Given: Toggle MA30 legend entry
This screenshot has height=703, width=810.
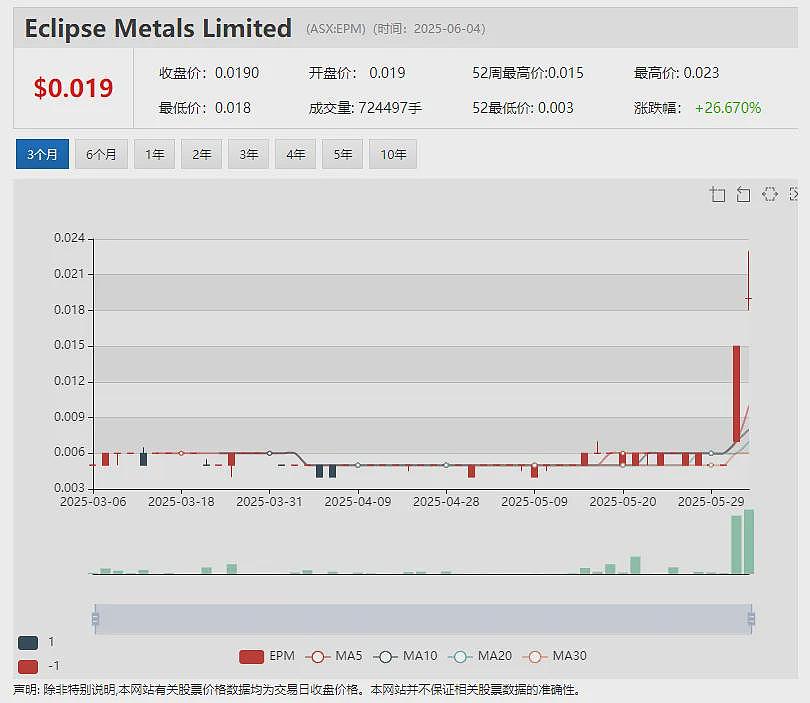Looking at the screenshot, I should point(555,657).
